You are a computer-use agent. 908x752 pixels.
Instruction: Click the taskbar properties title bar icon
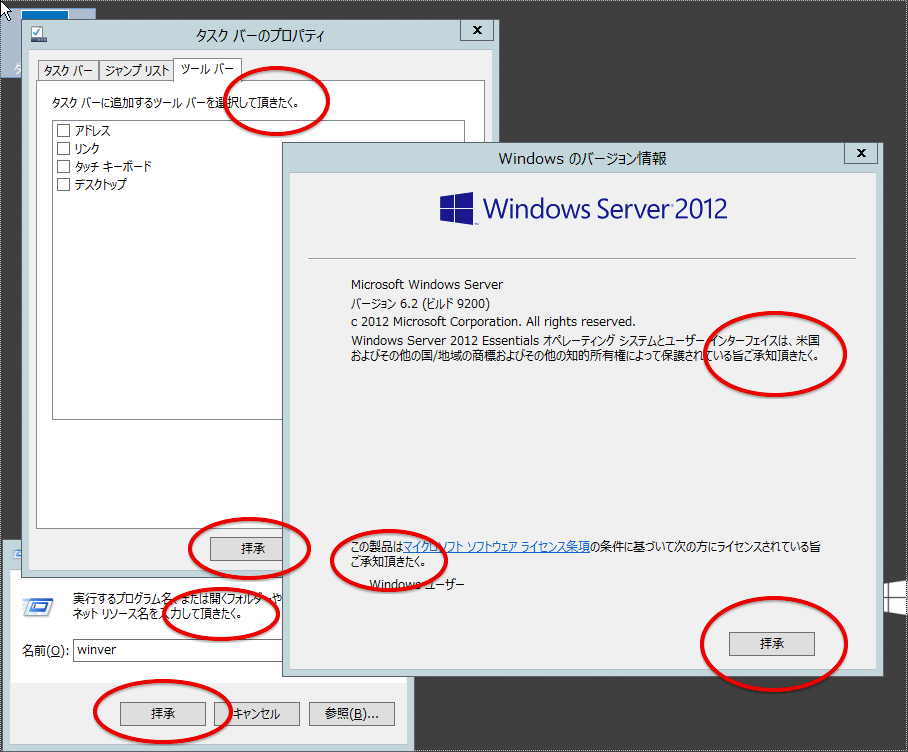click(39, 34)
